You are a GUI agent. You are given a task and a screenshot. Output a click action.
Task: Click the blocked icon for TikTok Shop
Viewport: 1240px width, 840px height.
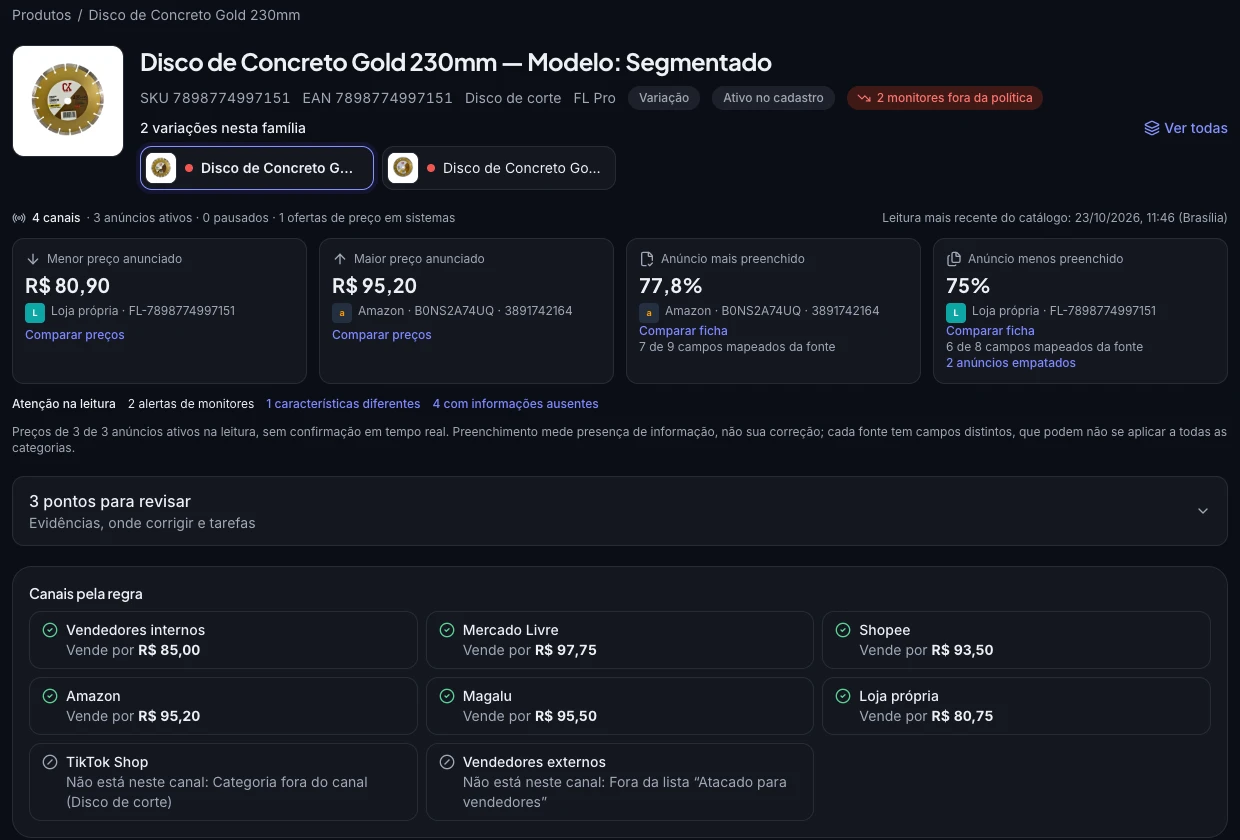coord(50,762)
